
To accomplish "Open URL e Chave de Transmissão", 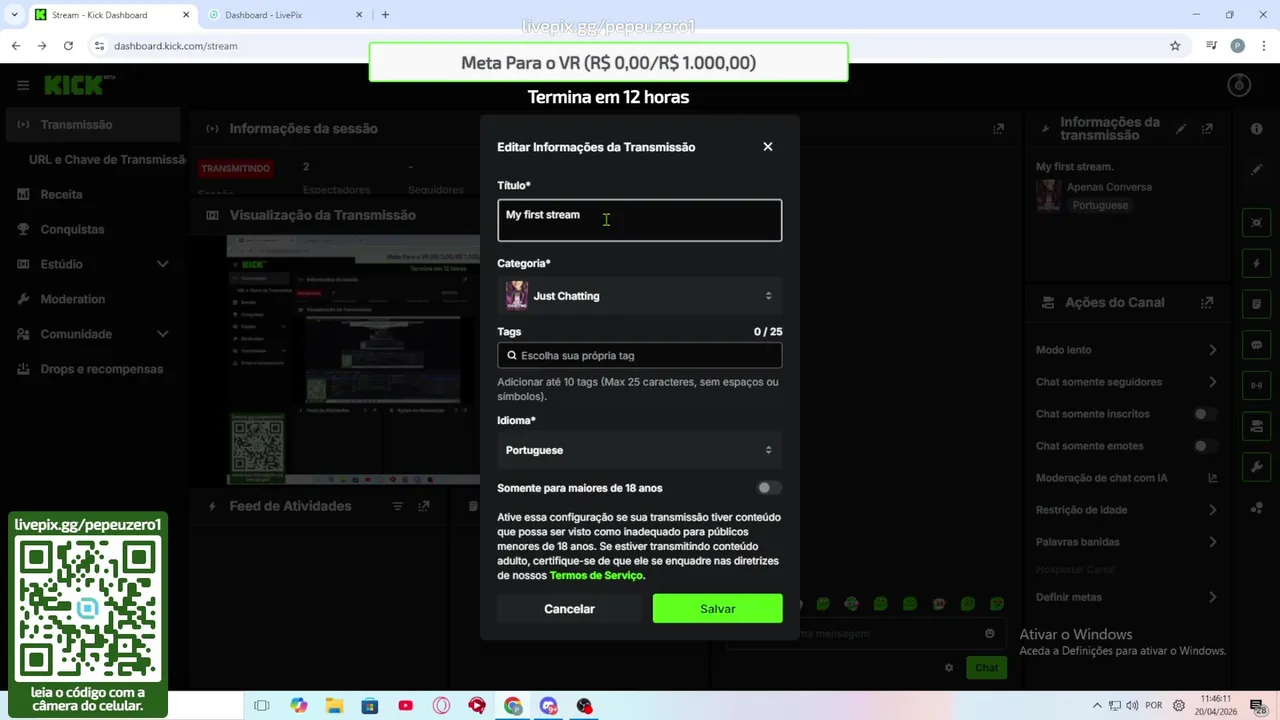I will point(107,160).
